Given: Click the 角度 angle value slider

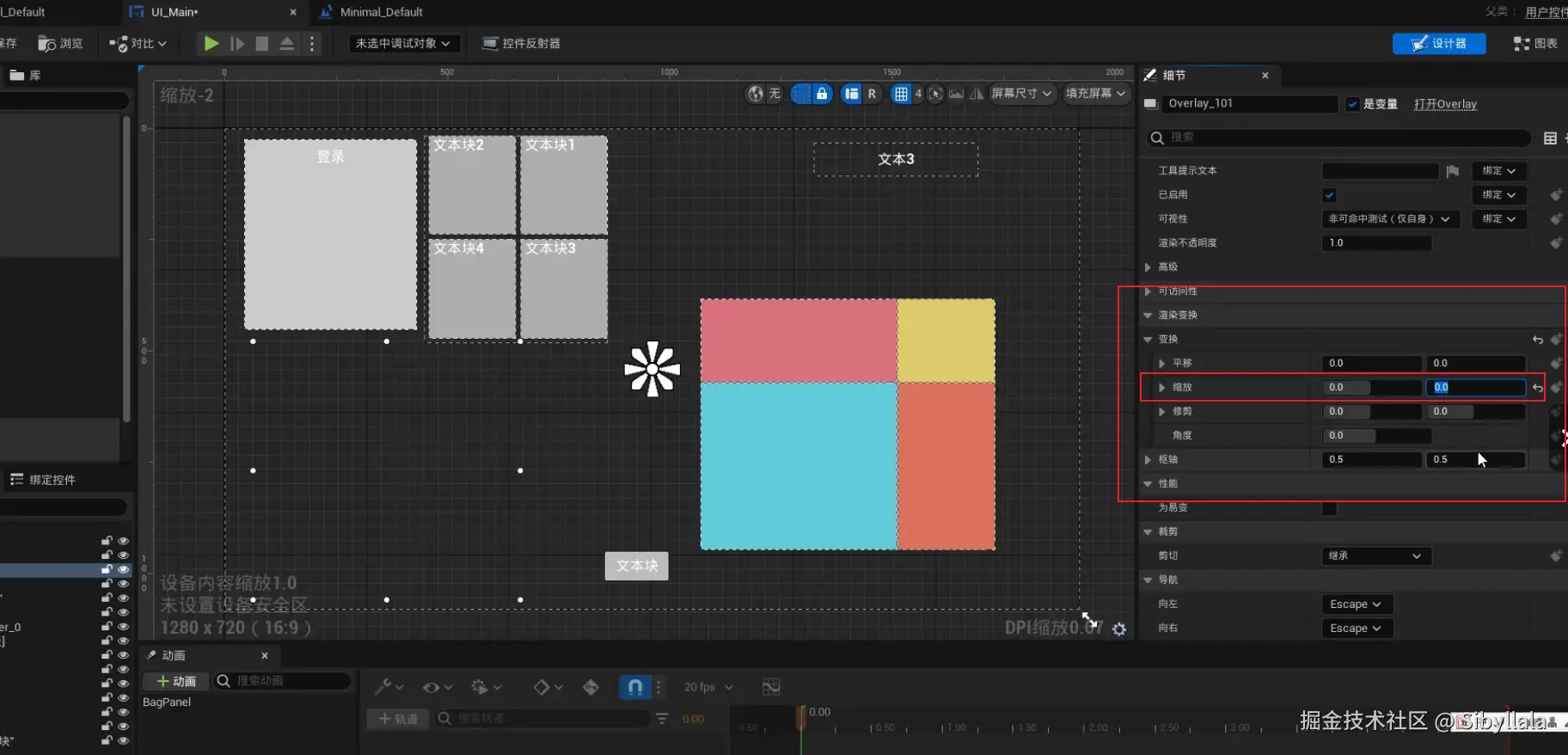Looking at the screenshot, I should click(x=1376, y=436).
